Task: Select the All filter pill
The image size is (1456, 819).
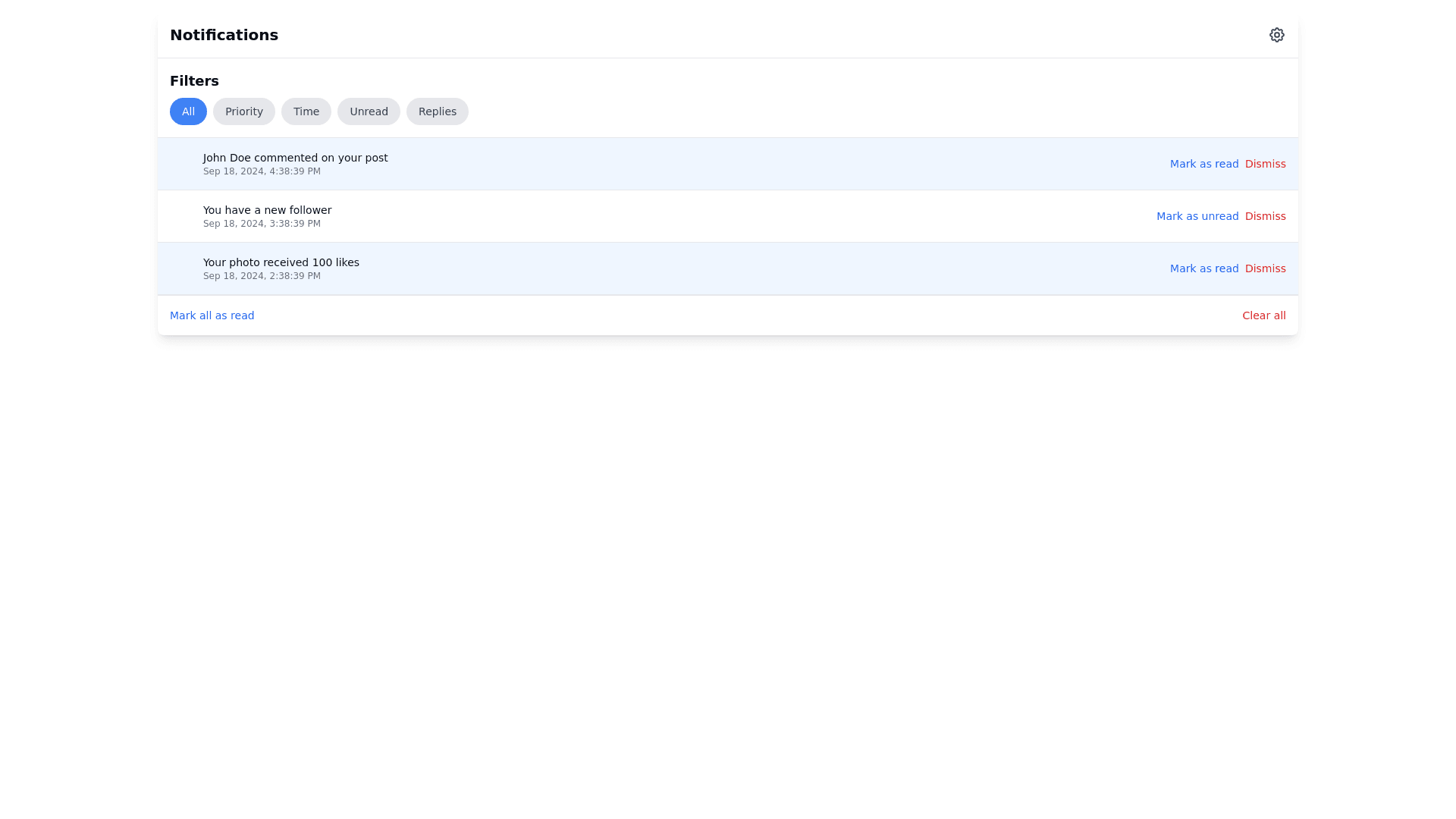Action: click(x=188, y=111)
